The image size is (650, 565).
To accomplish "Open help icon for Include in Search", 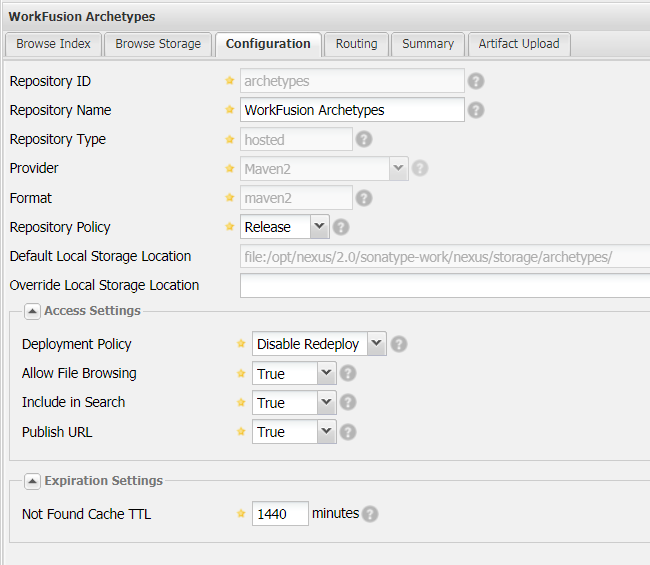I will (348, 402).
